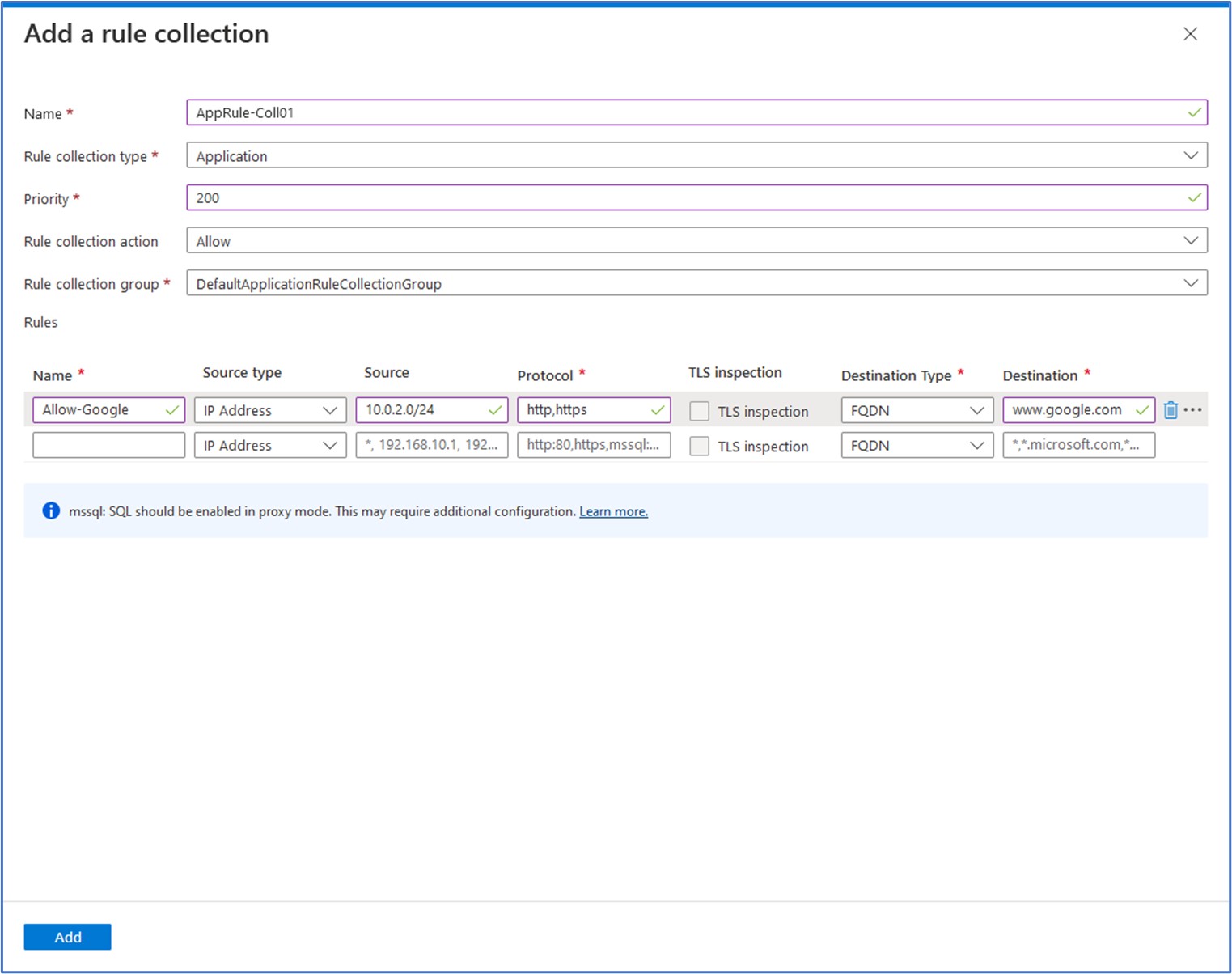Open the Learn more link
Image resolution: width=1232 pixels, height=974 pixels.
(613, 510)
